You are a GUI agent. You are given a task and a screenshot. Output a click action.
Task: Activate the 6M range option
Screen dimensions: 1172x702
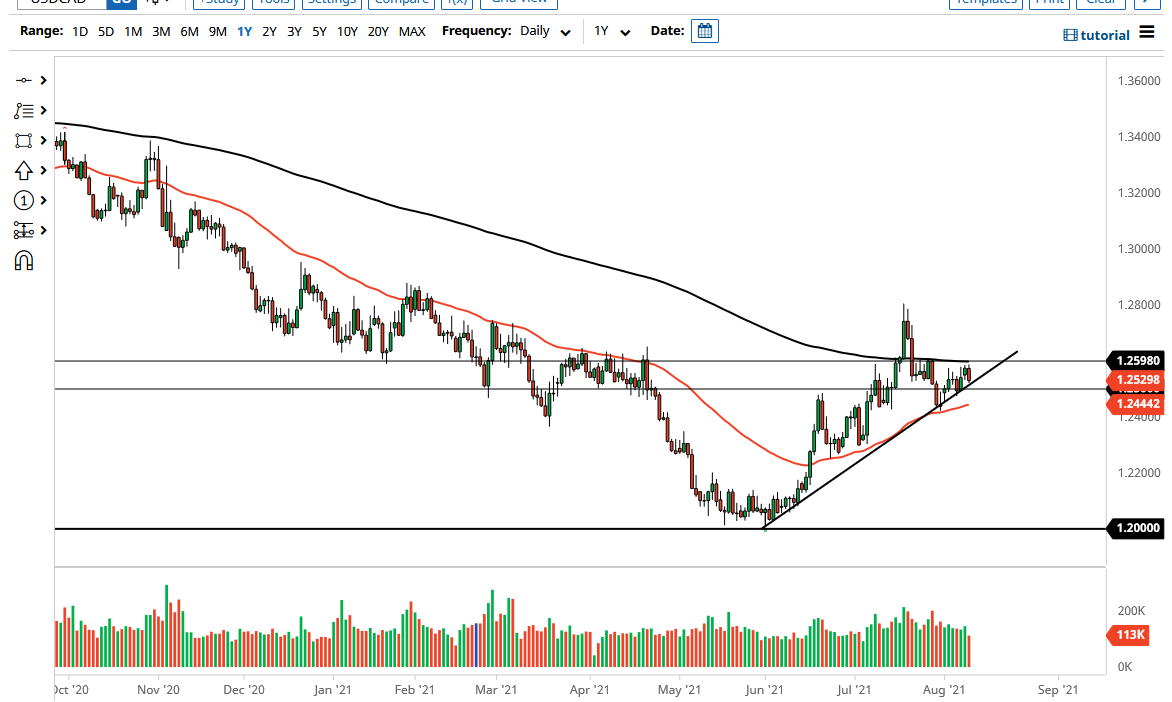(187, 31)
